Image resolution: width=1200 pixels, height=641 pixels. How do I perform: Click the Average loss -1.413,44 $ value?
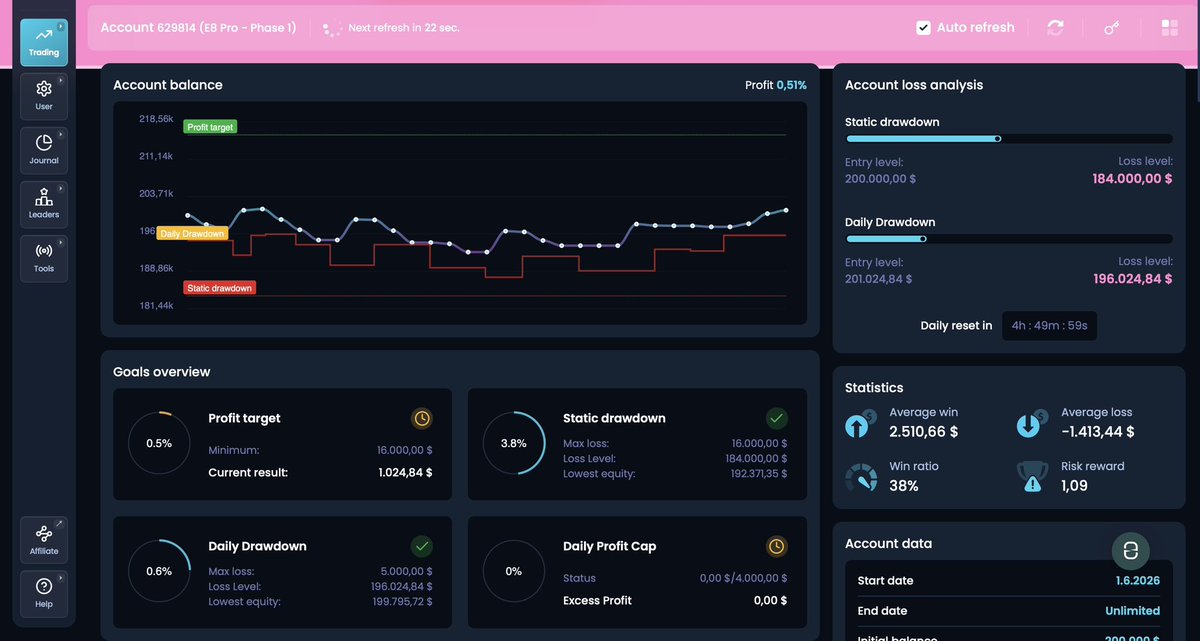click(1098, 432)
